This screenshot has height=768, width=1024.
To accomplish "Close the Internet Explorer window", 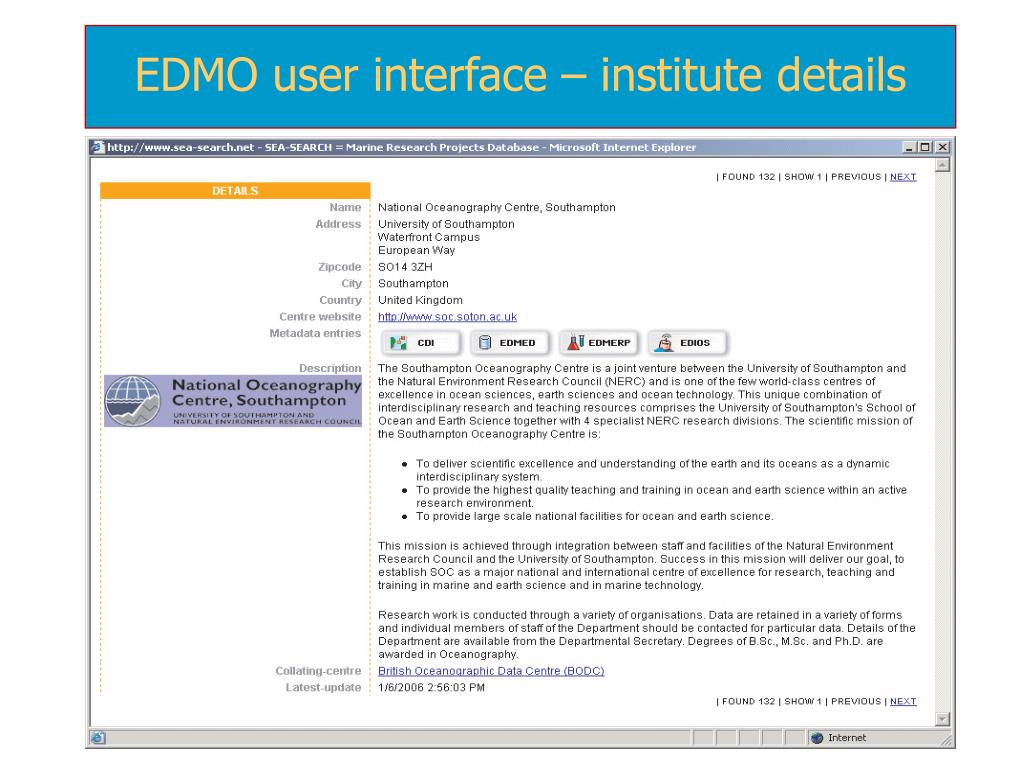I will coord(942,148).
